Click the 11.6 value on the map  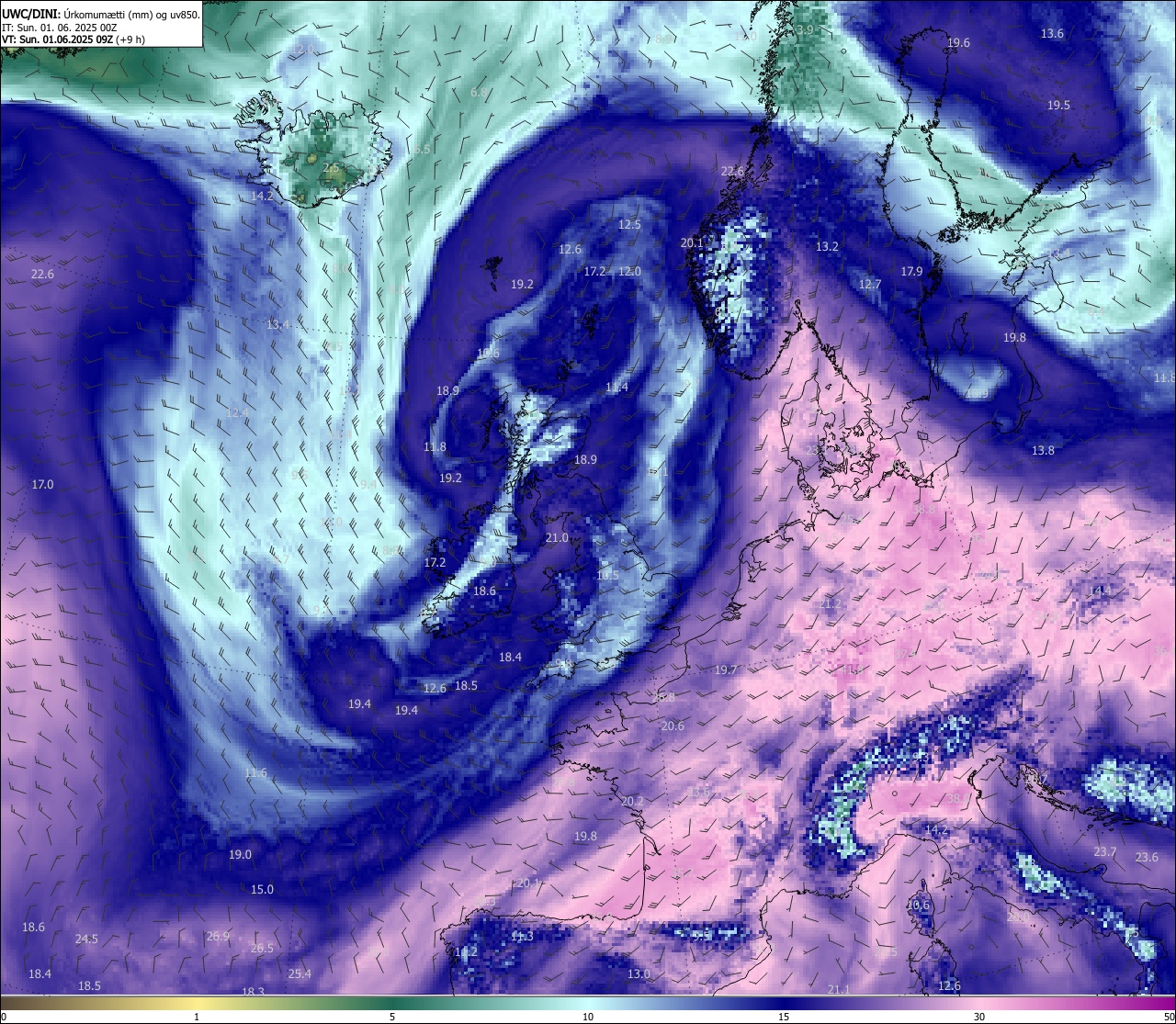(255, 773)
